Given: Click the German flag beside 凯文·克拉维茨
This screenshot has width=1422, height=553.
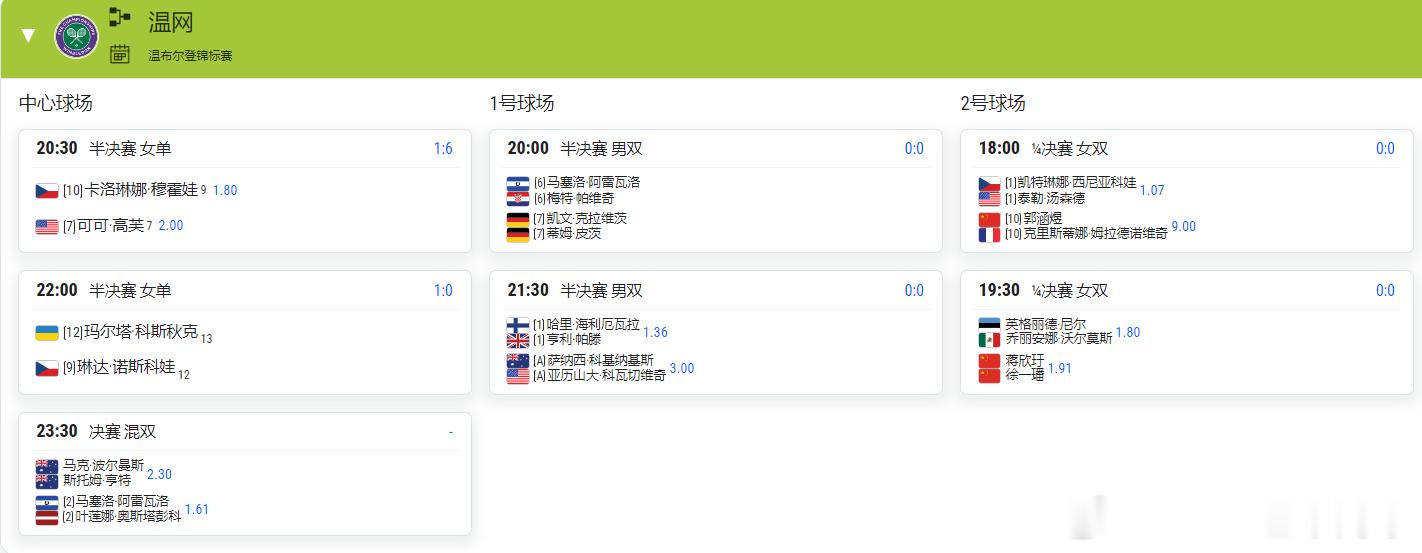Looking at the screenshot, I should (518, 219).
